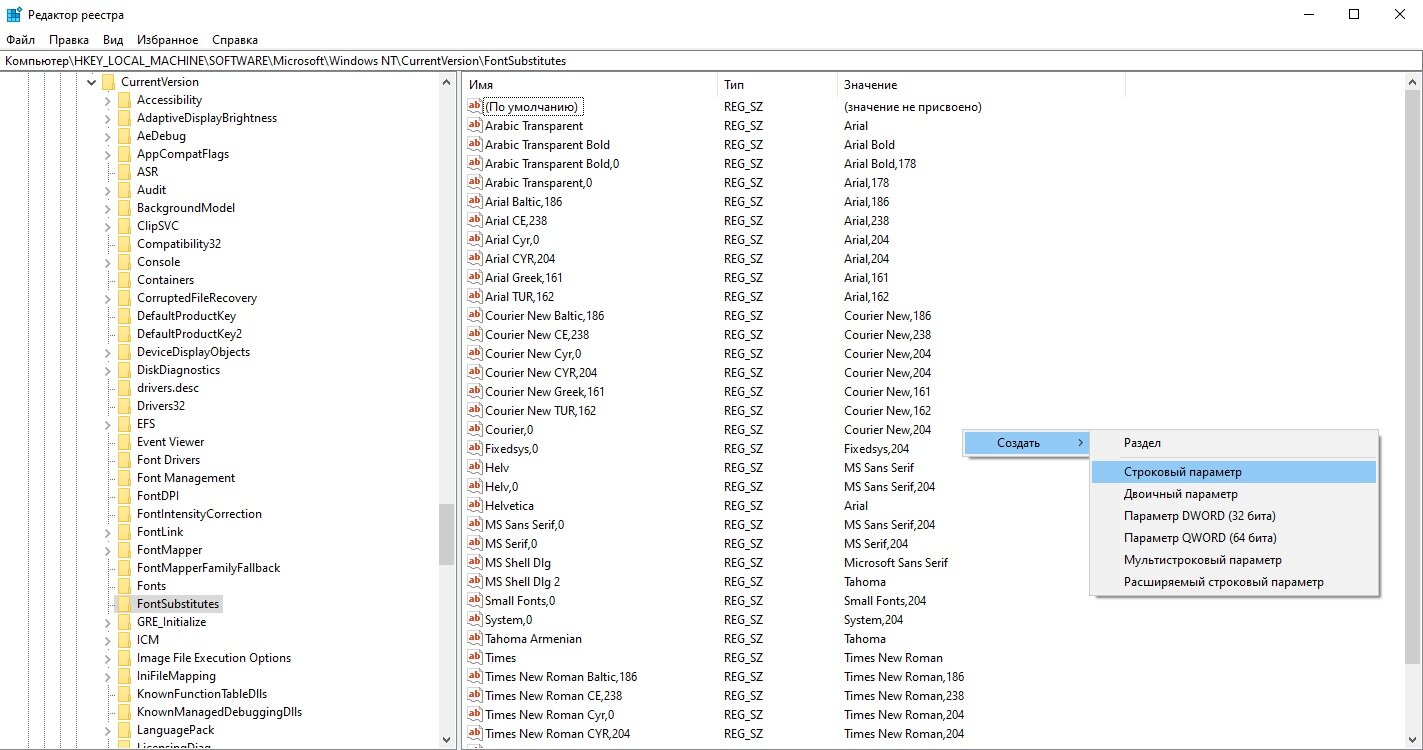Click the folder icon of FontSubstitutes key
Image resolution: width=1423 pixels, height=750 pixels.
pos(124,604)
